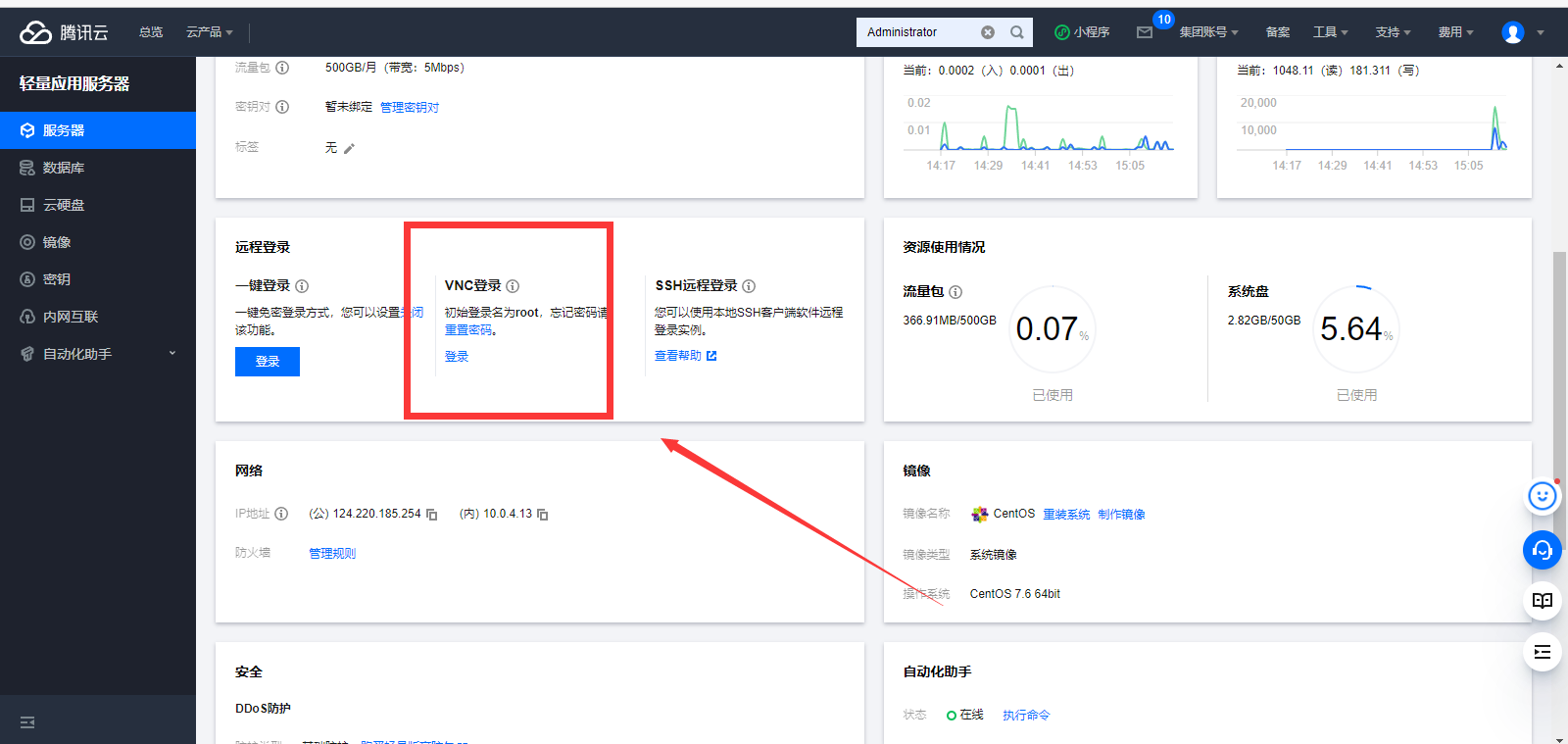Click the CentOS 7.6 64bit text

click(1015, 594)
